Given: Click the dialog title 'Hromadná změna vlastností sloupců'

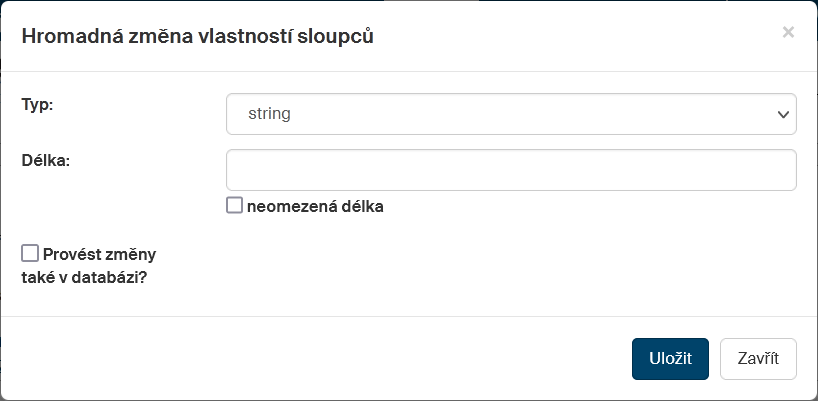Looking at the screenshot, I should click(x=198, y=36).
